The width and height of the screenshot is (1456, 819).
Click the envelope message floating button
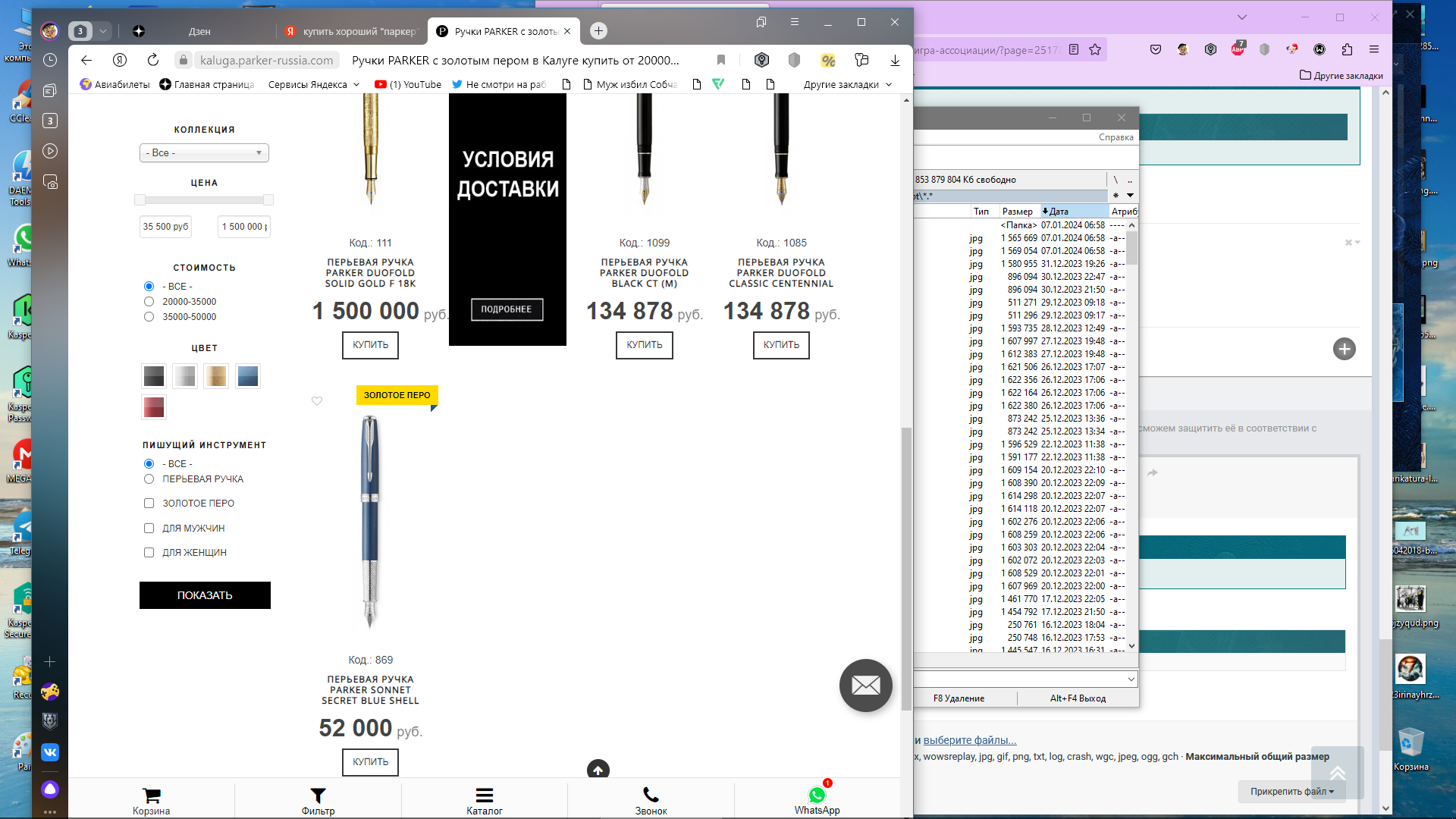[865, 686]
